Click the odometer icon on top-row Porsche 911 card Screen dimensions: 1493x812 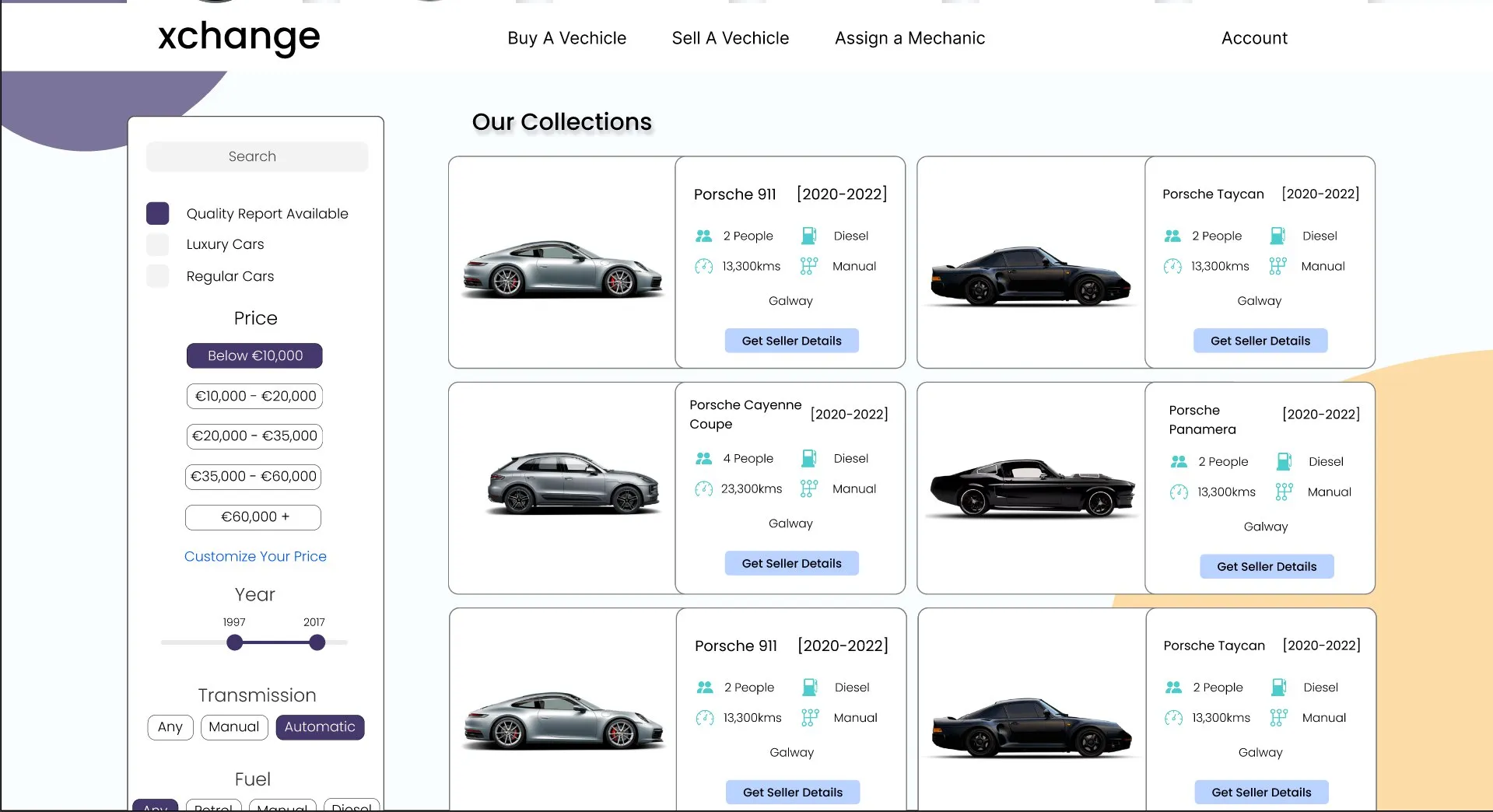pos(703,266)
